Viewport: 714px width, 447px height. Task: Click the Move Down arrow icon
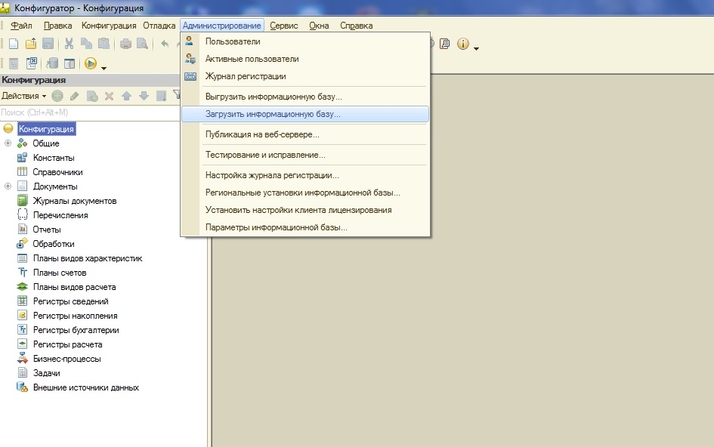click(143, 96)
